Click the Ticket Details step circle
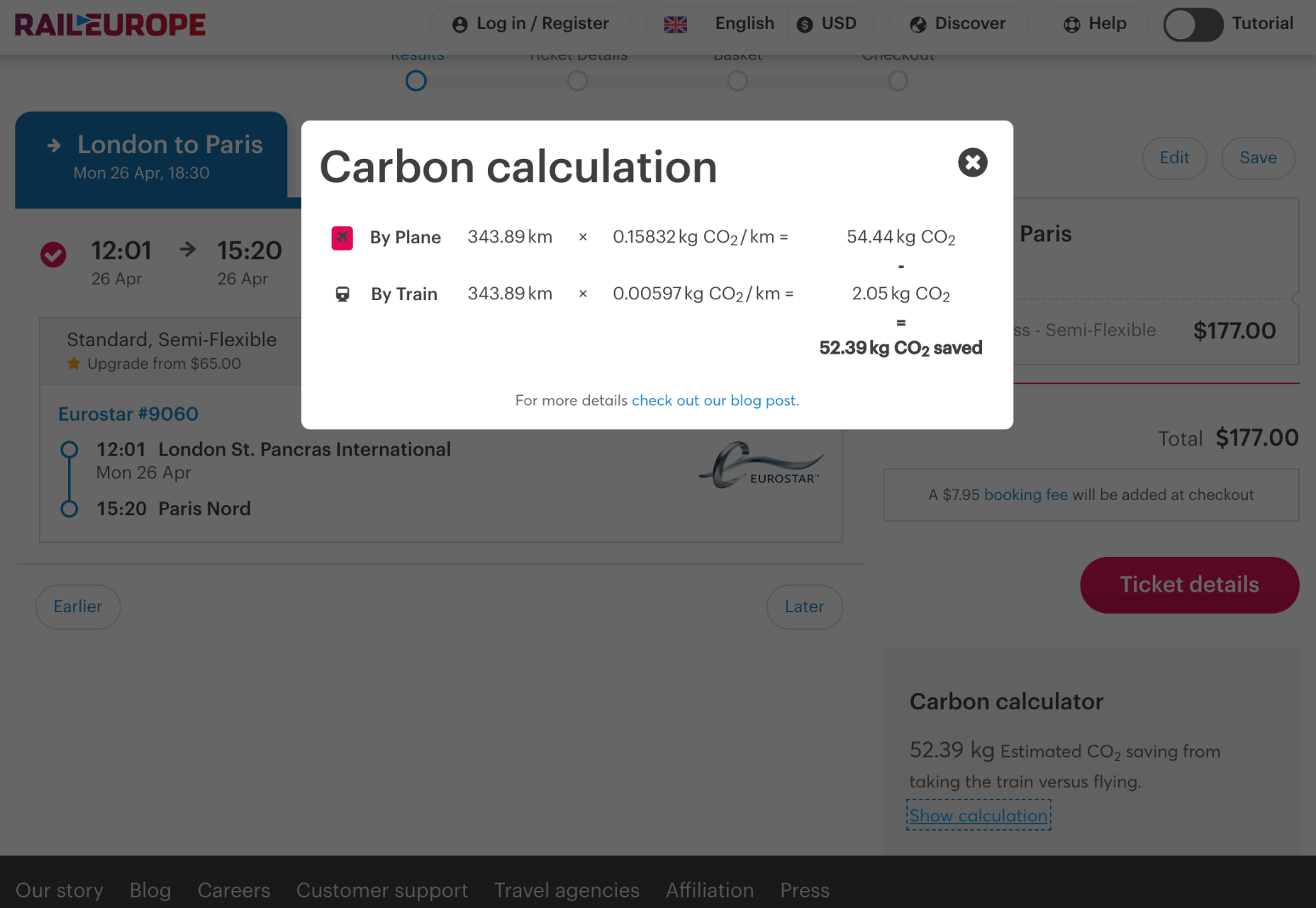This screenshot has width=1316, height=908. (x=577, y=81)
